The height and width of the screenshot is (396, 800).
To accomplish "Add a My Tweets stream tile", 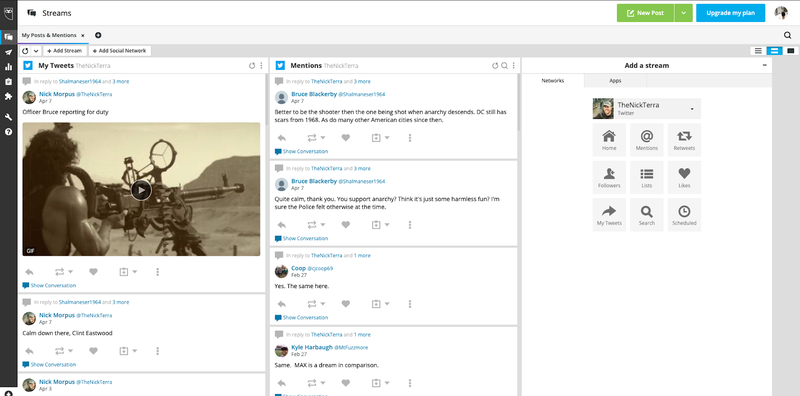I will 609,215.
